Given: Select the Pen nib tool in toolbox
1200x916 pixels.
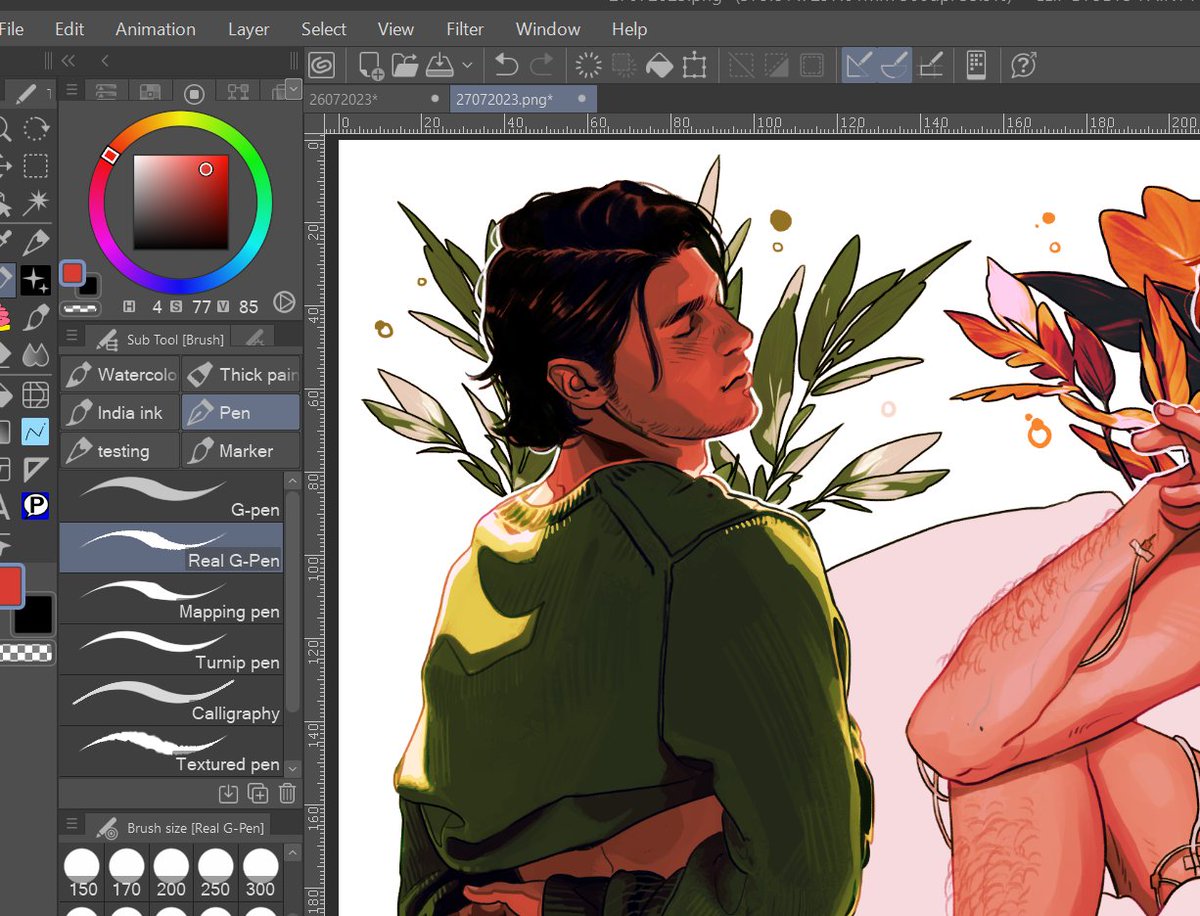Looking at the screenshot, I should click(x=36, y=242).
